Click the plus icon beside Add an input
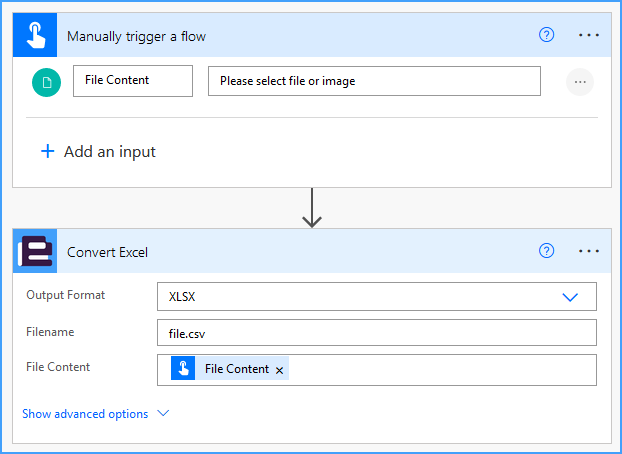Screen dimensions: 622x454 [x=48, y=151]
